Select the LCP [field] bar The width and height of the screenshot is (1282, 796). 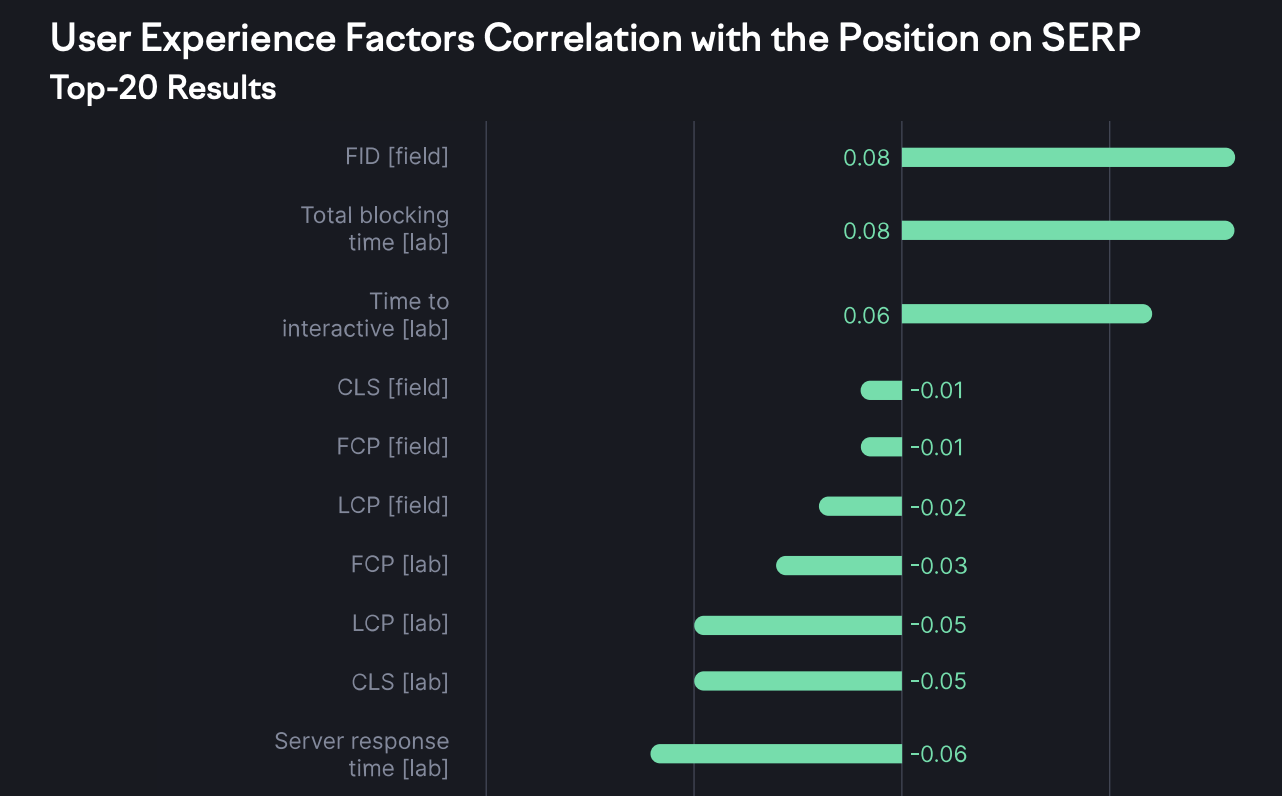(860, 506)
